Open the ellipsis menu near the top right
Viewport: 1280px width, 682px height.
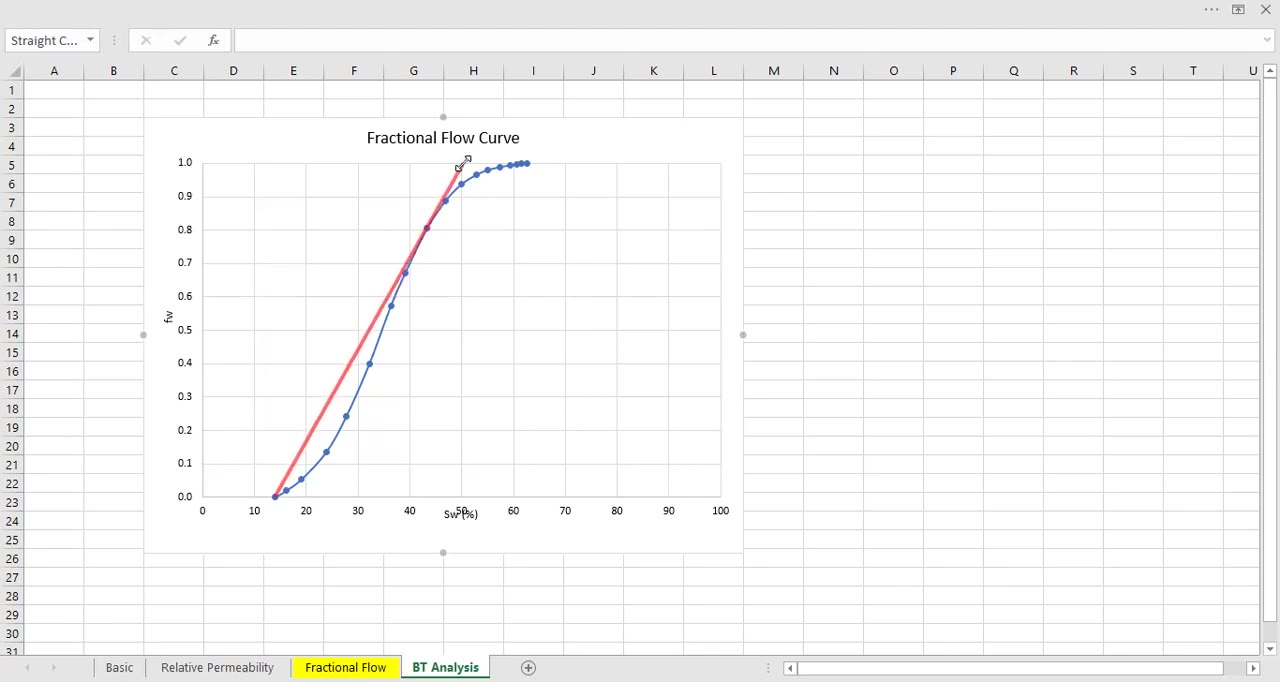click(1211, 9)
